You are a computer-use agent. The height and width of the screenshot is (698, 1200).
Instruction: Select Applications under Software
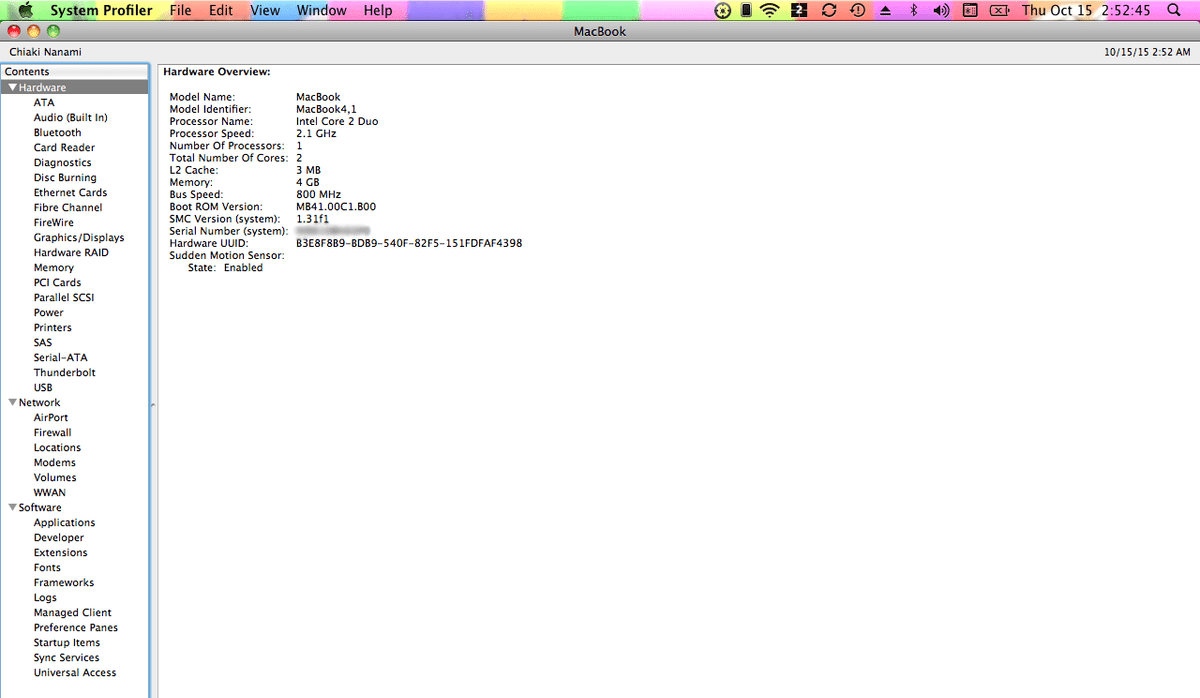click(x=64, y=523)
